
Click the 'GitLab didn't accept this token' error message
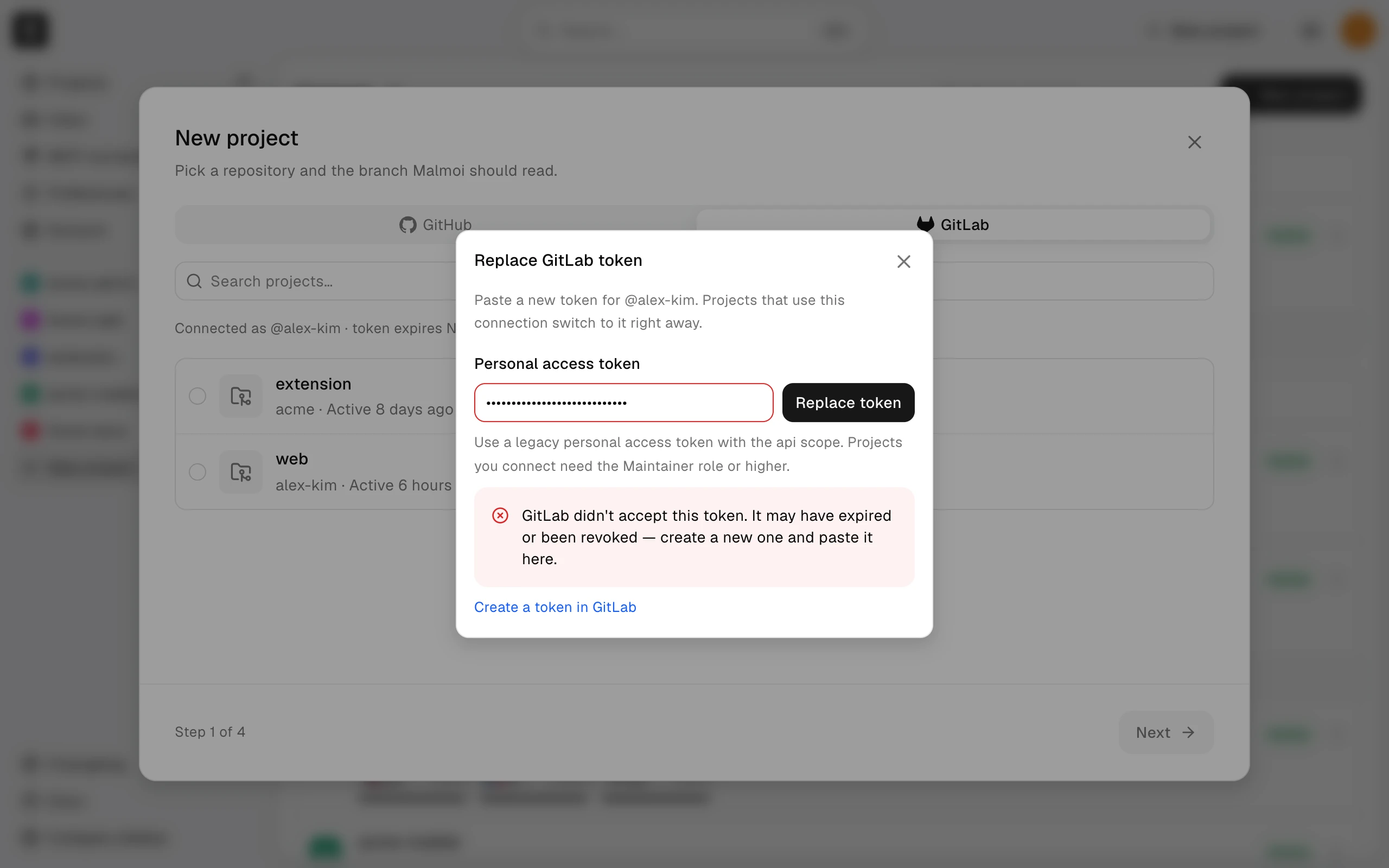pos(706,537)
